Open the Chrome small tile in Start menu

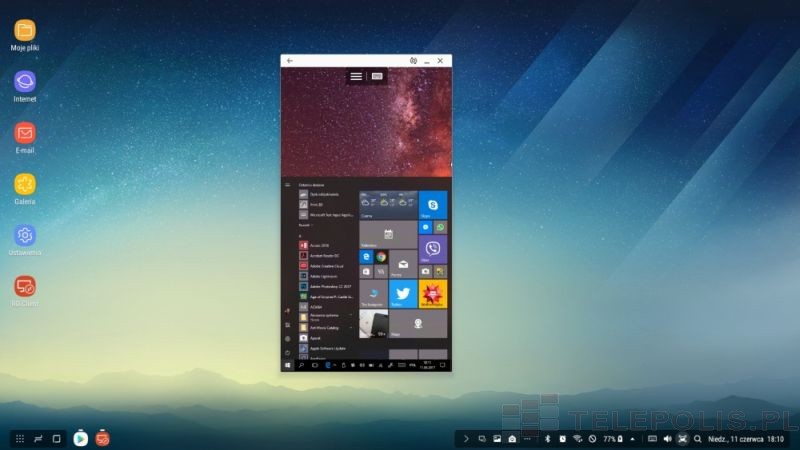[x=381, y=257]
